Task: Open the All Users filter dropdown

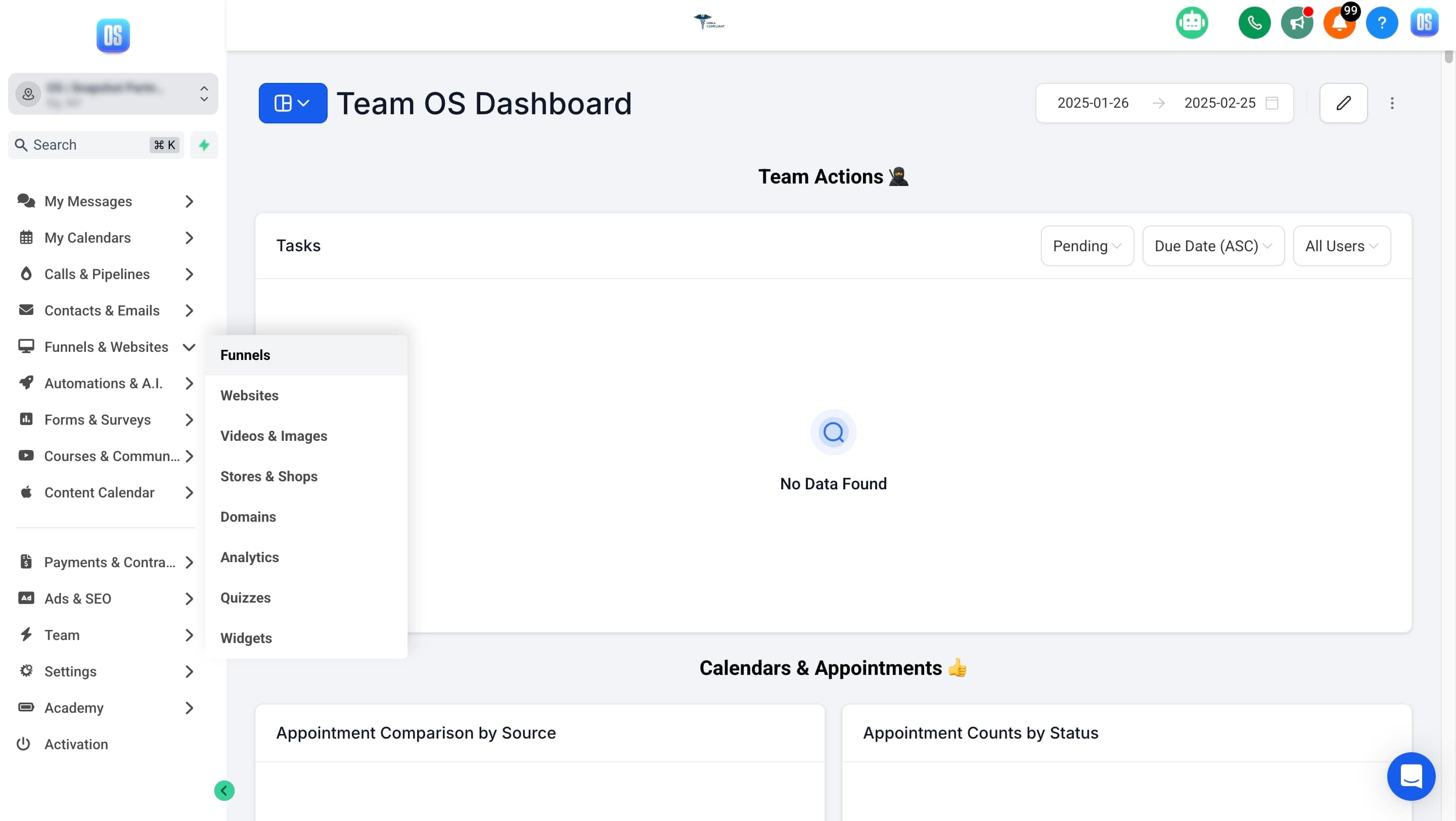Action: (1341, 246)
